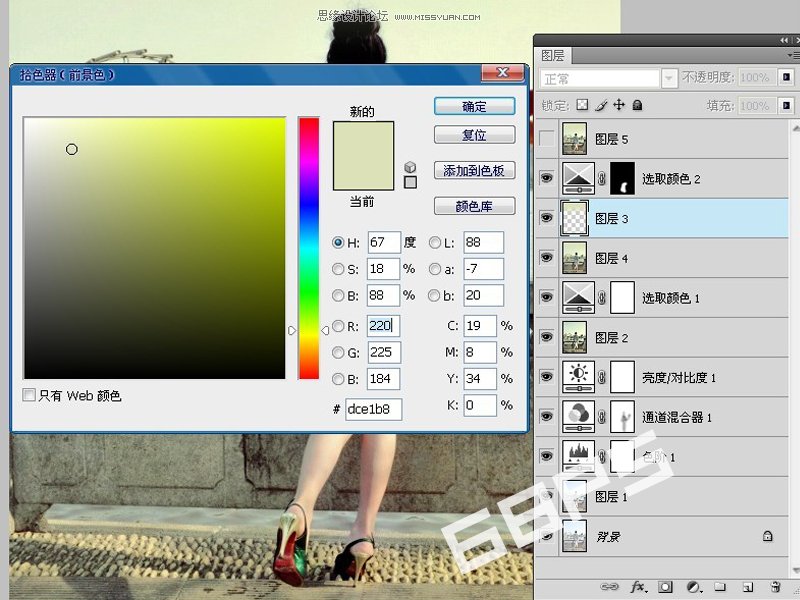The width and height of the screenshot is (800, 600).
Task: Click the H value field 67
Action: click(x=384, y=242)
